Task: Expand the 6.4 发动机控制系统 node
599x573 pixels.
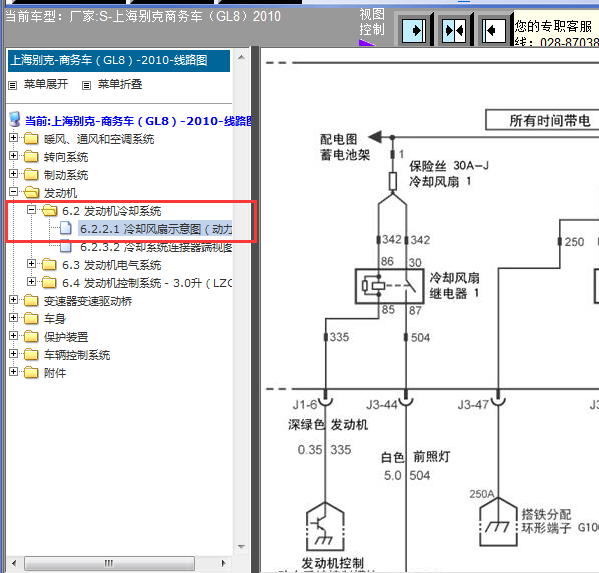Action: tap(31, 282)
